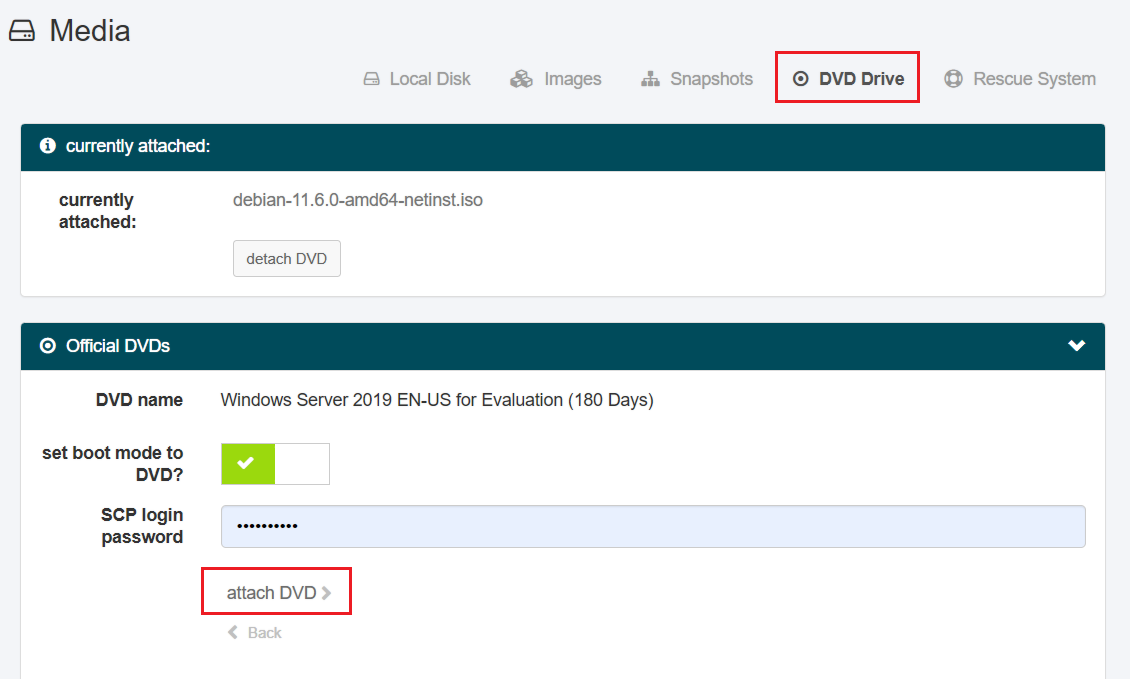Click the Rescue System lifebuoy icon
Viewport: 1130px width, 679px height.
(x=953, y=79)
